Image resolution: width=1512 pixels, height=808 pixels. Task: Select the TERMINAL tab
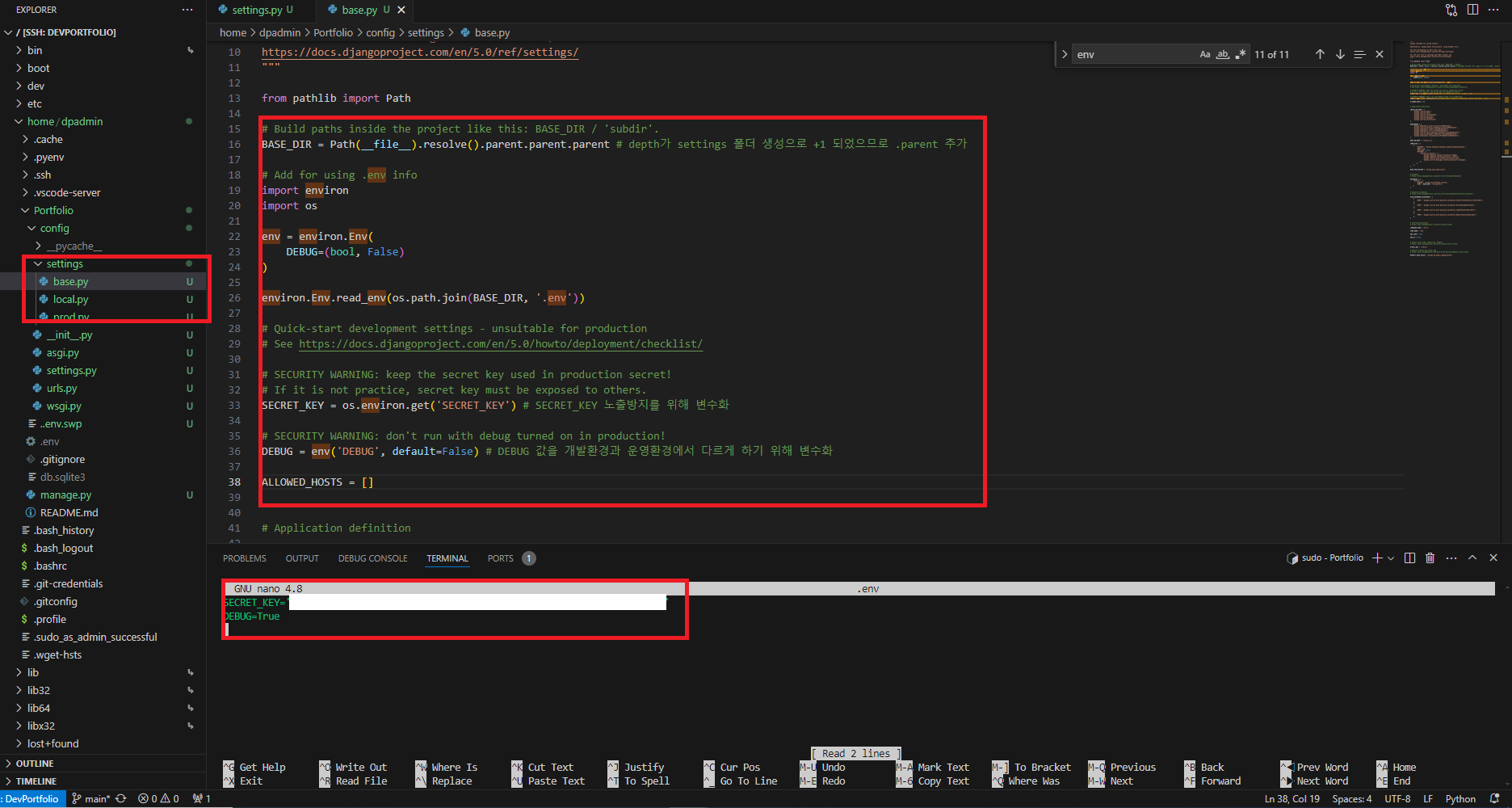pos(447,558)
